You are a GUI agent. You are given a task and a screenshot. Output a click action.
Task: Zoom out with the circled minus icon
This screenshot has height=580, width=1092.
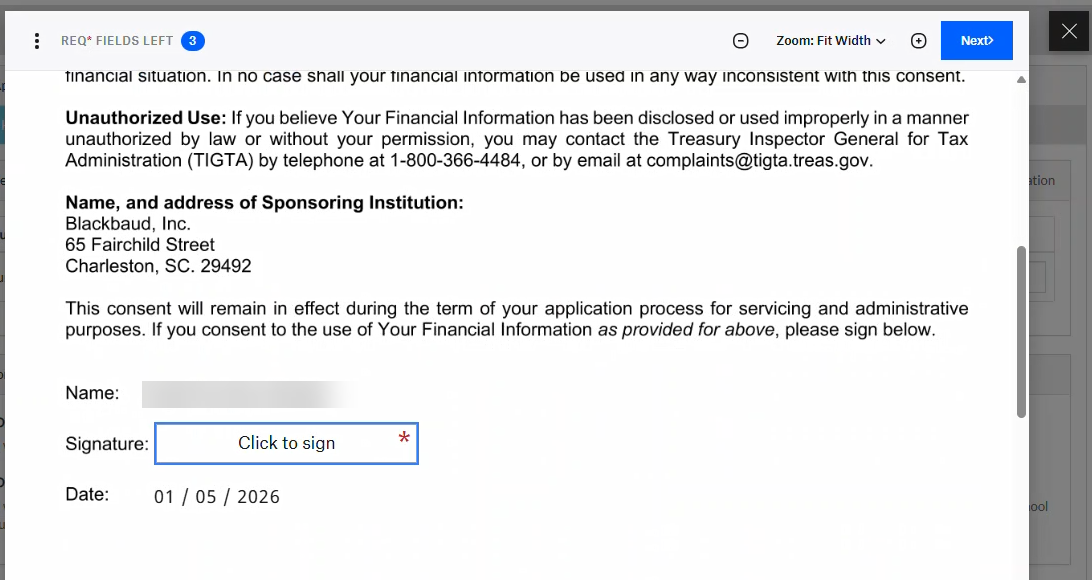(x=741, y=41)
